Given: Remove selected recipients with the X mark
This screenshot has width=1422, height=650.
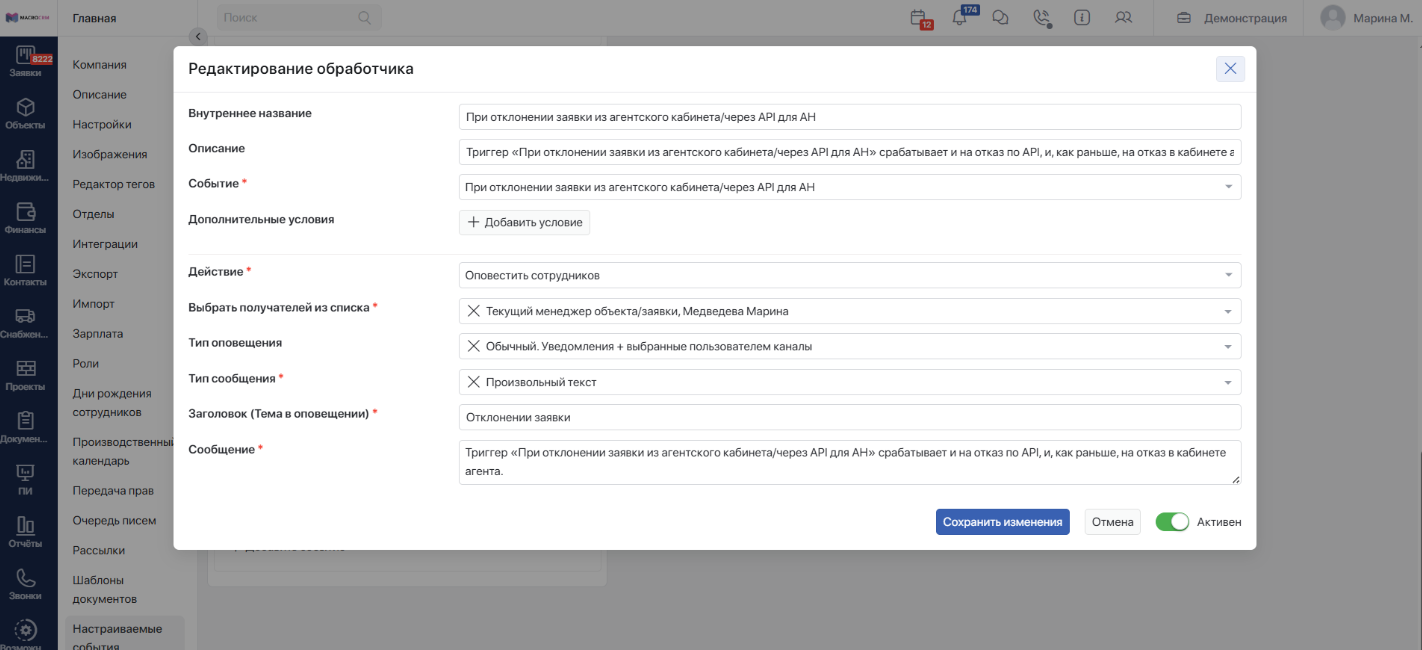Looking at the screenshot, I should (x=474, y=311).
